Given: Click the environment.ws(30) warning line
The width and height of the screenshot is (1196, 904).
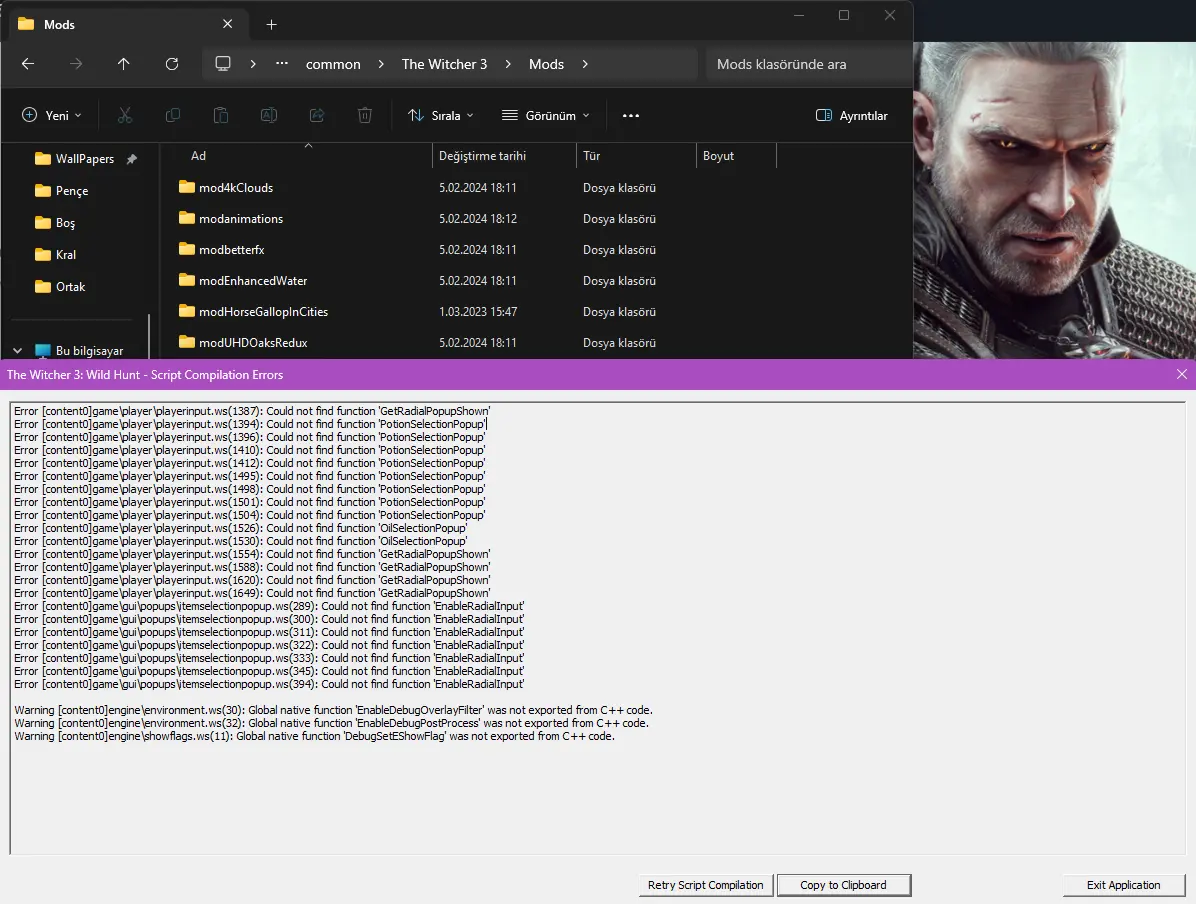Looking at the screenshot, I should click(x=333, y=710).
